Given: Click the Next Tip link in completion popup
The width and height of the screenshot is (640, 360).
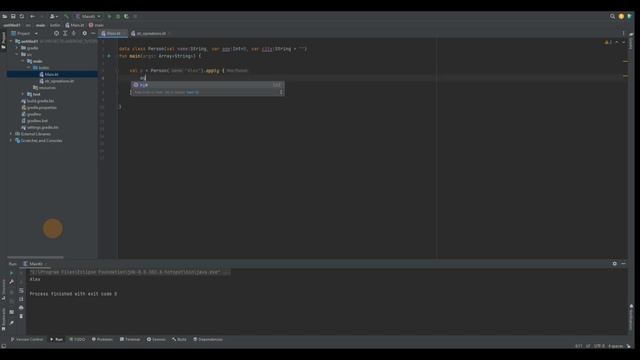Looking at the screenshot, I should pos(193,92).
